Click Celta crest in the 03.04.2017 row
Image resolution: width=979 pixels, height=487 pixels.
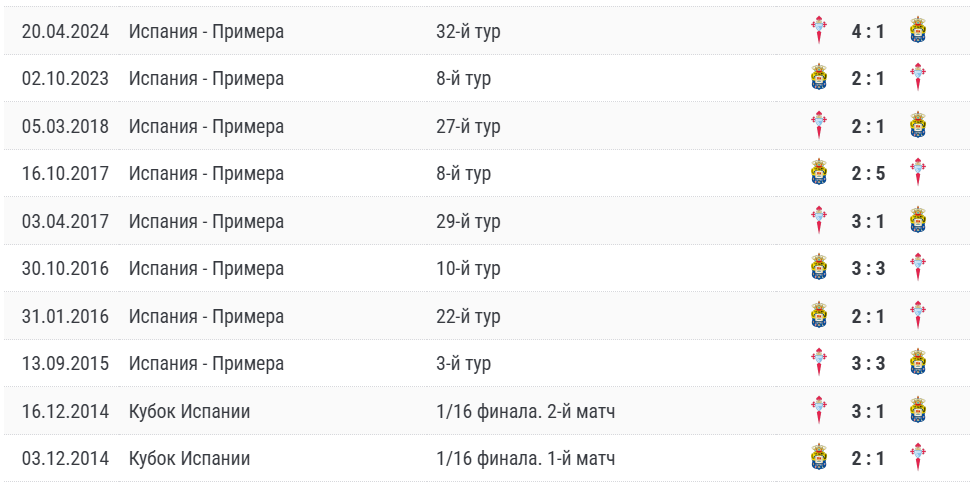click(x=819, y=221)
